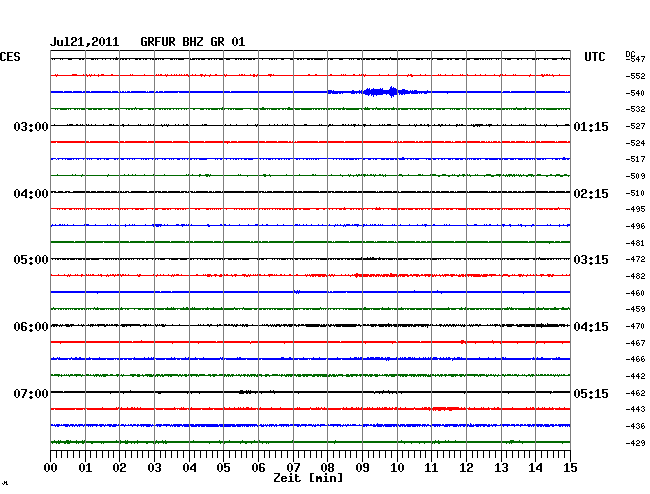Select the 04:00 local time label

click(31, 194)
